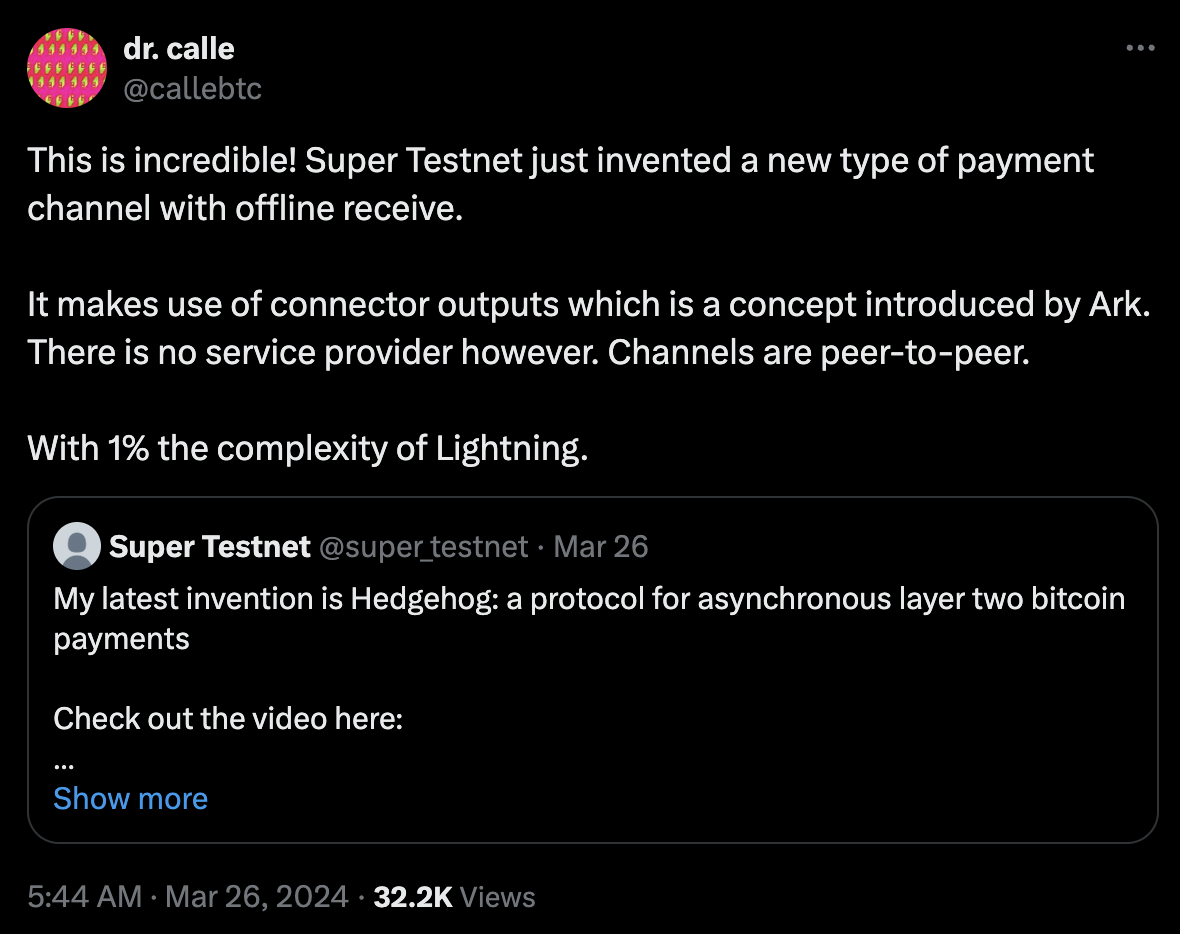Click the 32.2K view count number
This screenshot has height=934, width=1180.
413,896
